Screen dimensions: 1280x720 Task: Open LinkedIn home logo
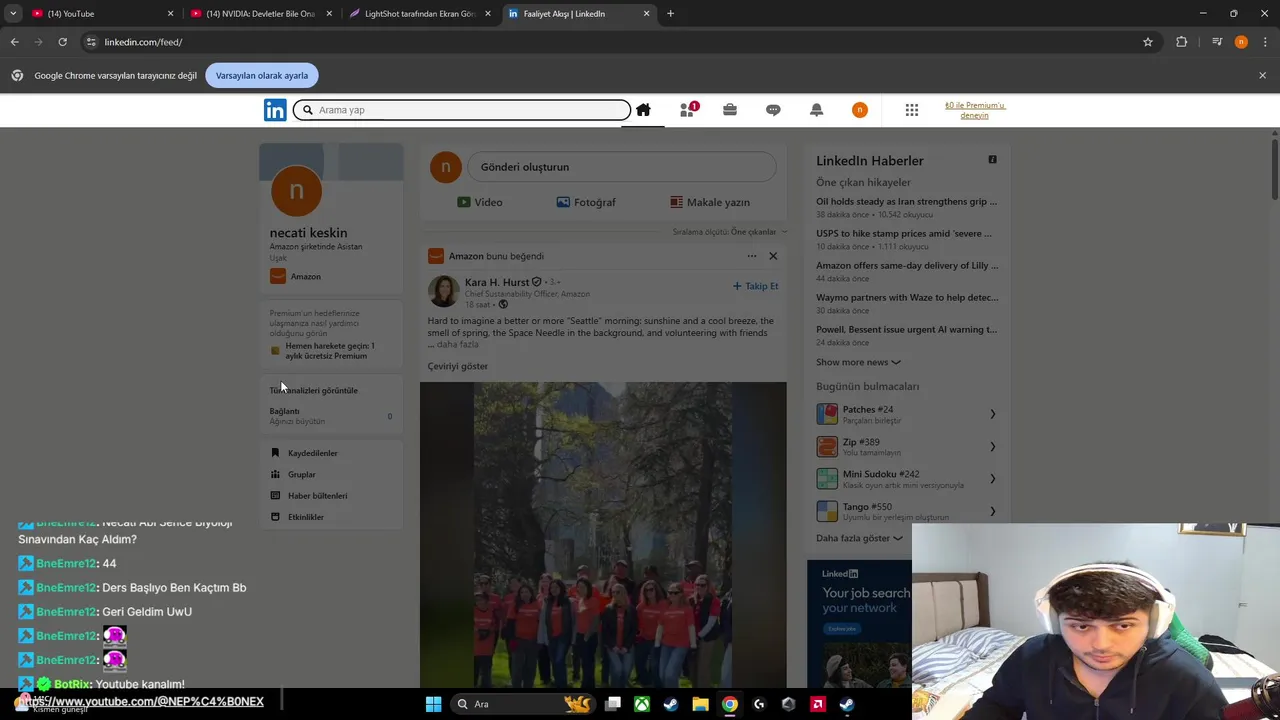pyautogui.click(x=275, y=110)
